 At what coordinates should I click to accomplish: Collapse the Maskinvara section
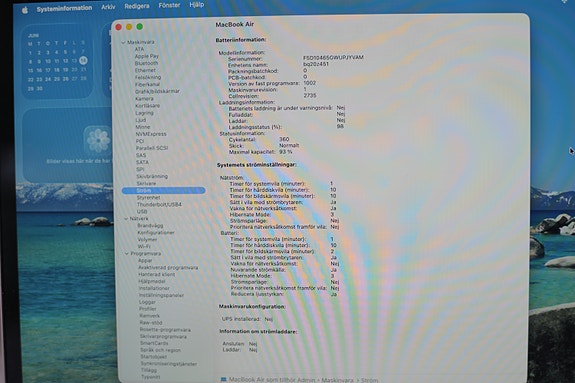(123, 43)
